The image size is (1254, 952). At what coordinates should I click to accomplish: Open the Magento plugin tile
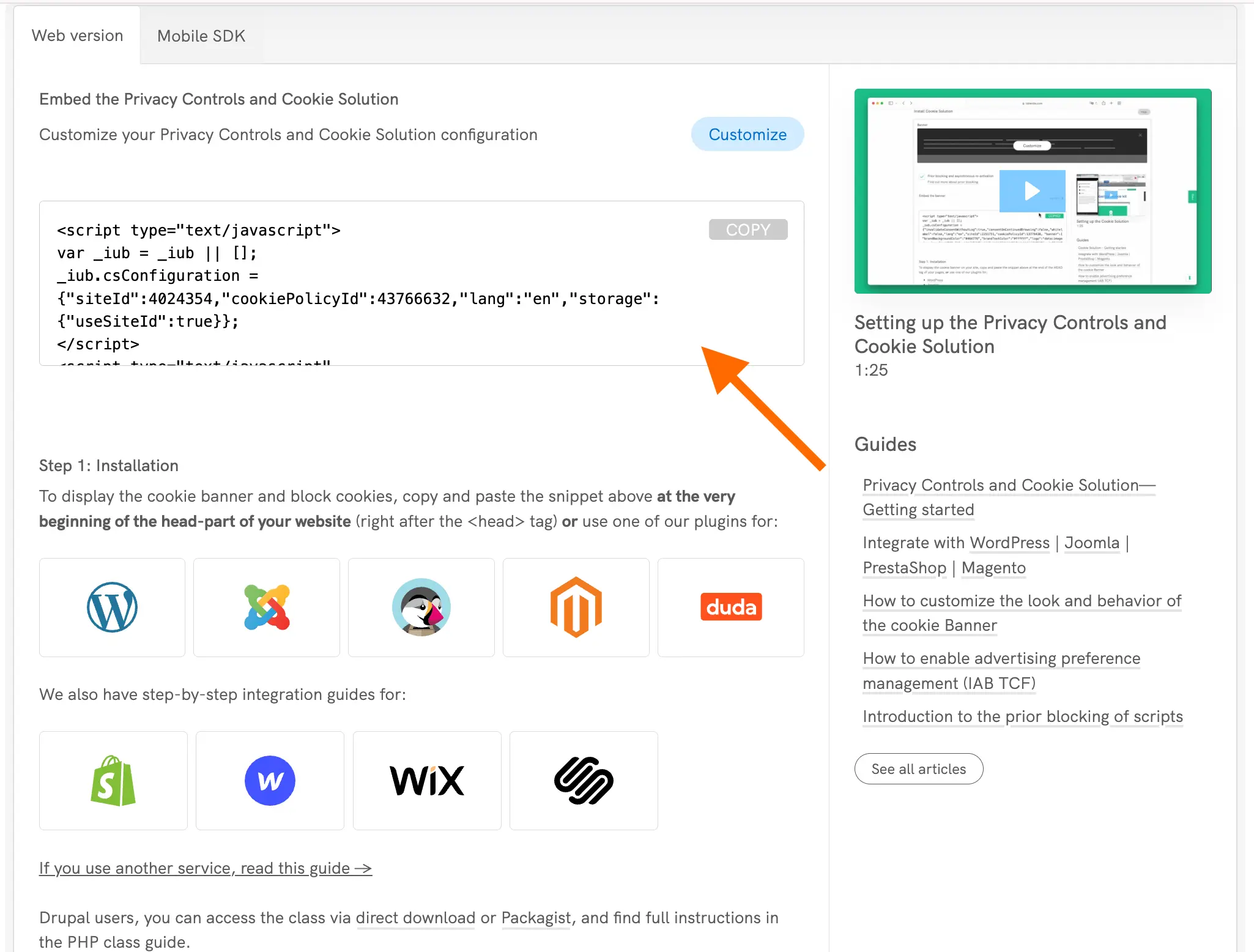[x=576, y=607]
